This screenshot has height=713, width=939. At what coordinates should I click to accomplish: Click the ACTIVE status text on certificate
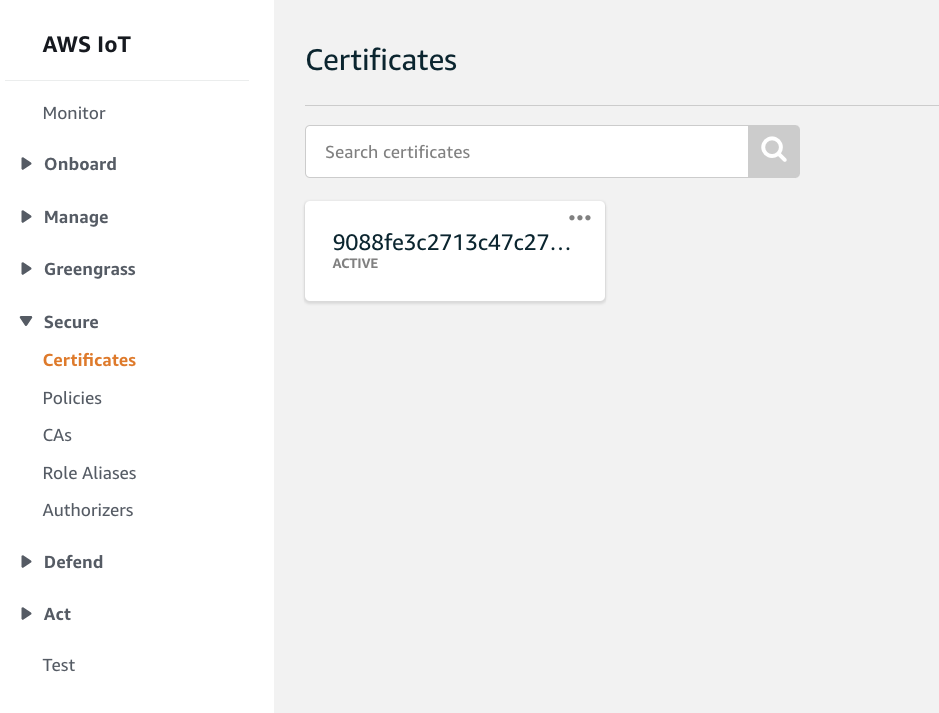click(x=355, y=263)
